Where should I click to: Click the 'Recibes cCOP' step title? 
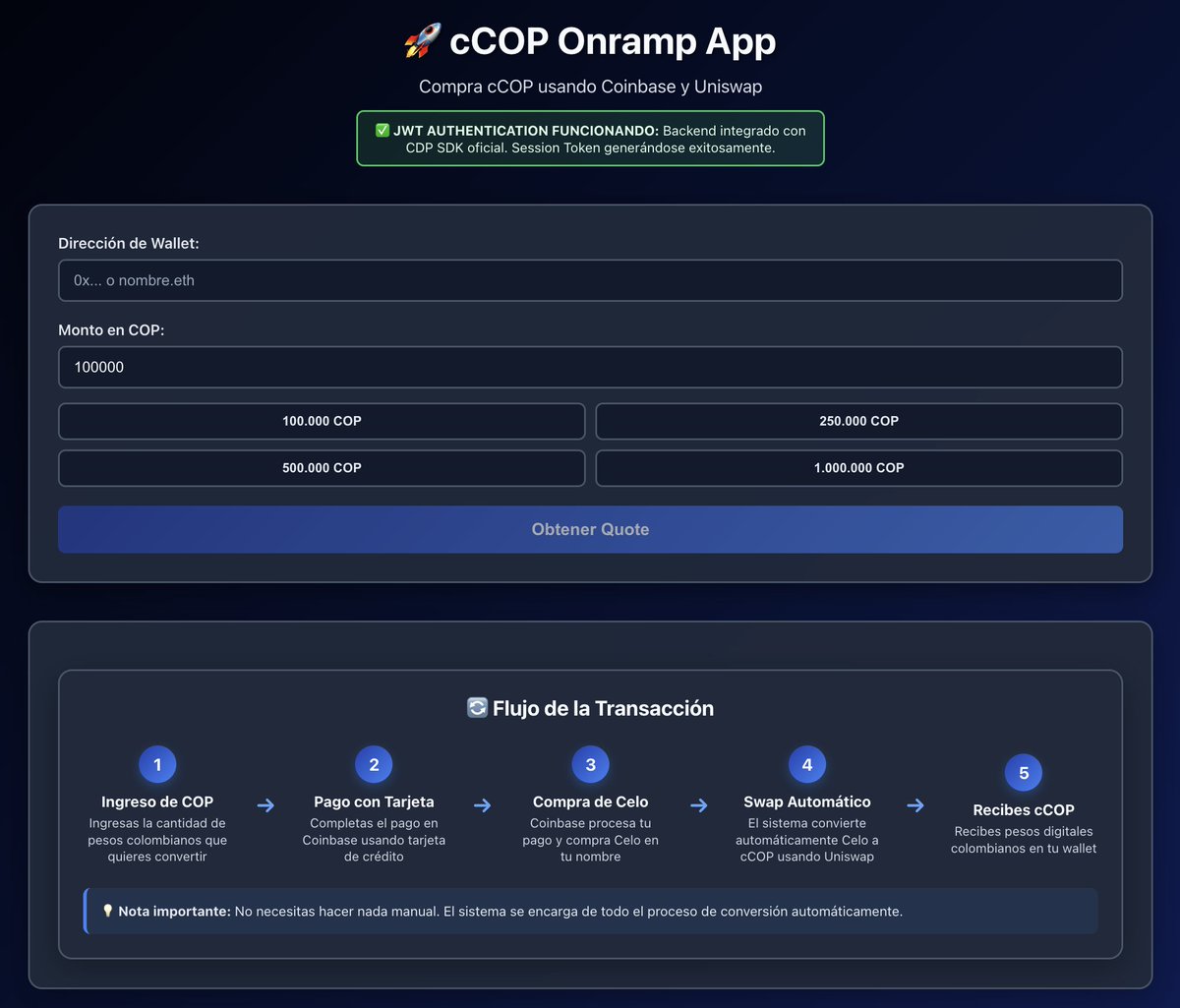pyautogui.click(x=1024, y=810)
